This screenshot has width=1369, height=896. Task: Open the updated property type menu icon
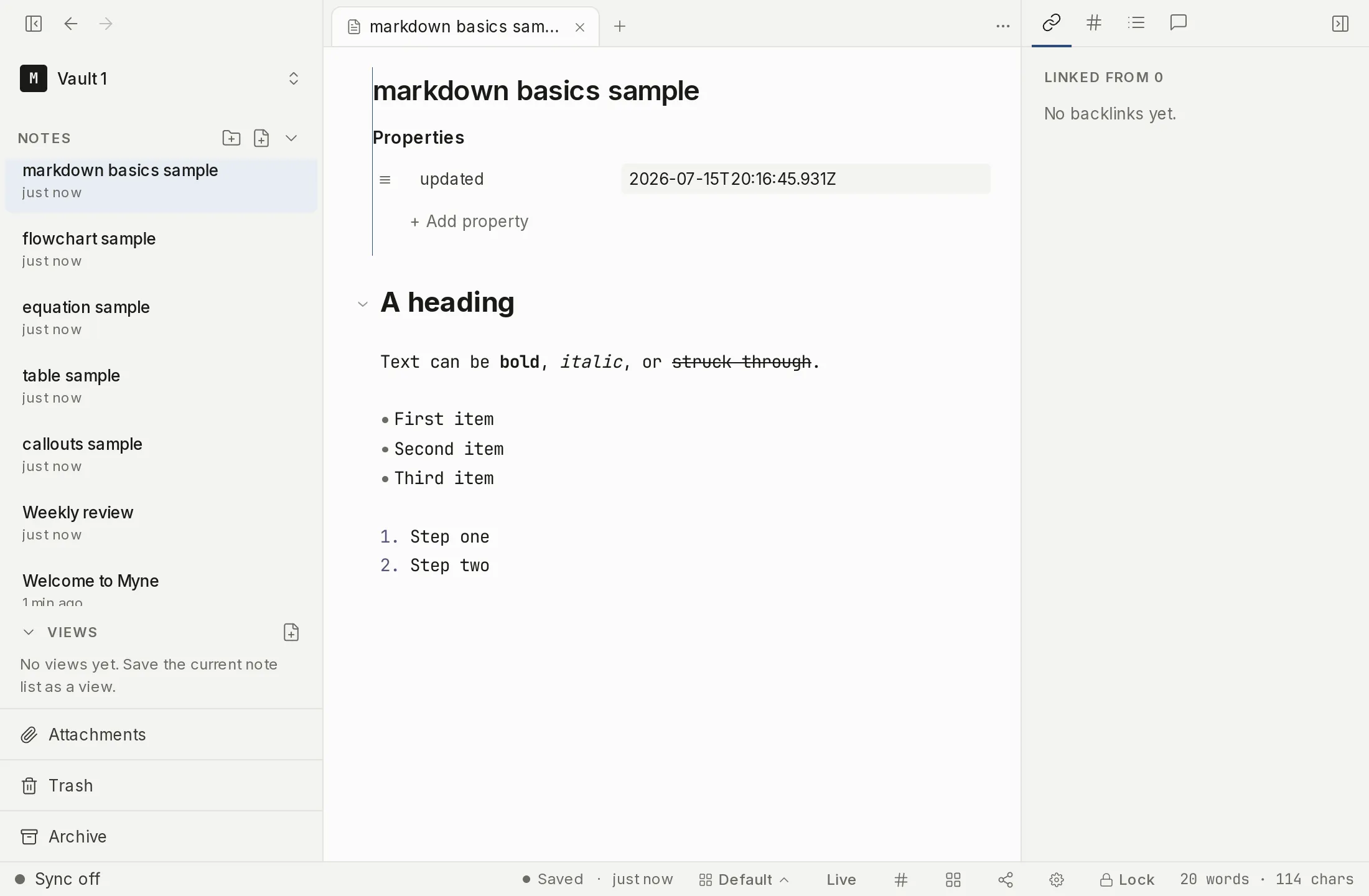click(385, 180)
